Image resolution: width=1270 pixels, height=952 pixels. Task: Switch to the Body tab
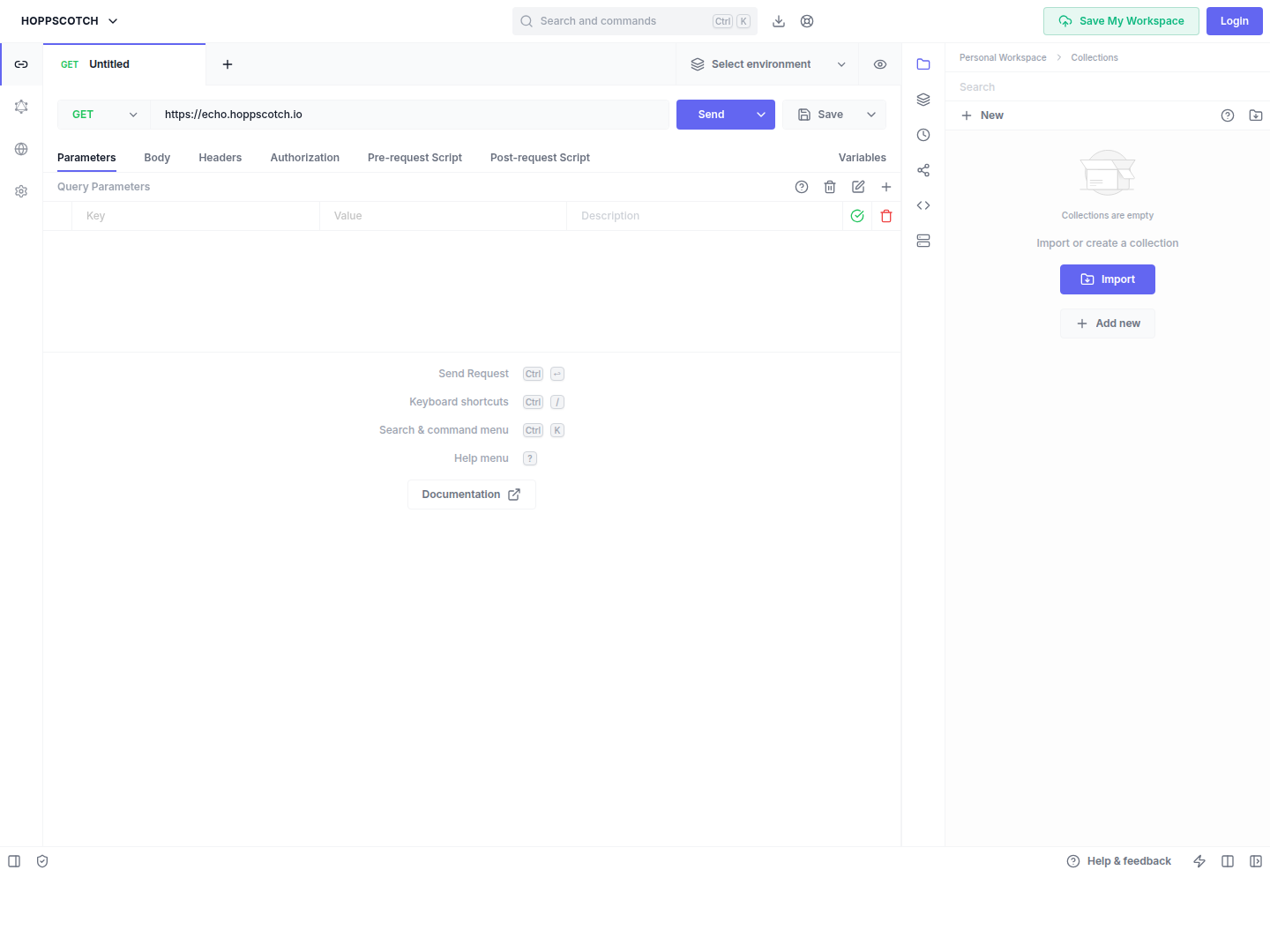pos(157,158)
